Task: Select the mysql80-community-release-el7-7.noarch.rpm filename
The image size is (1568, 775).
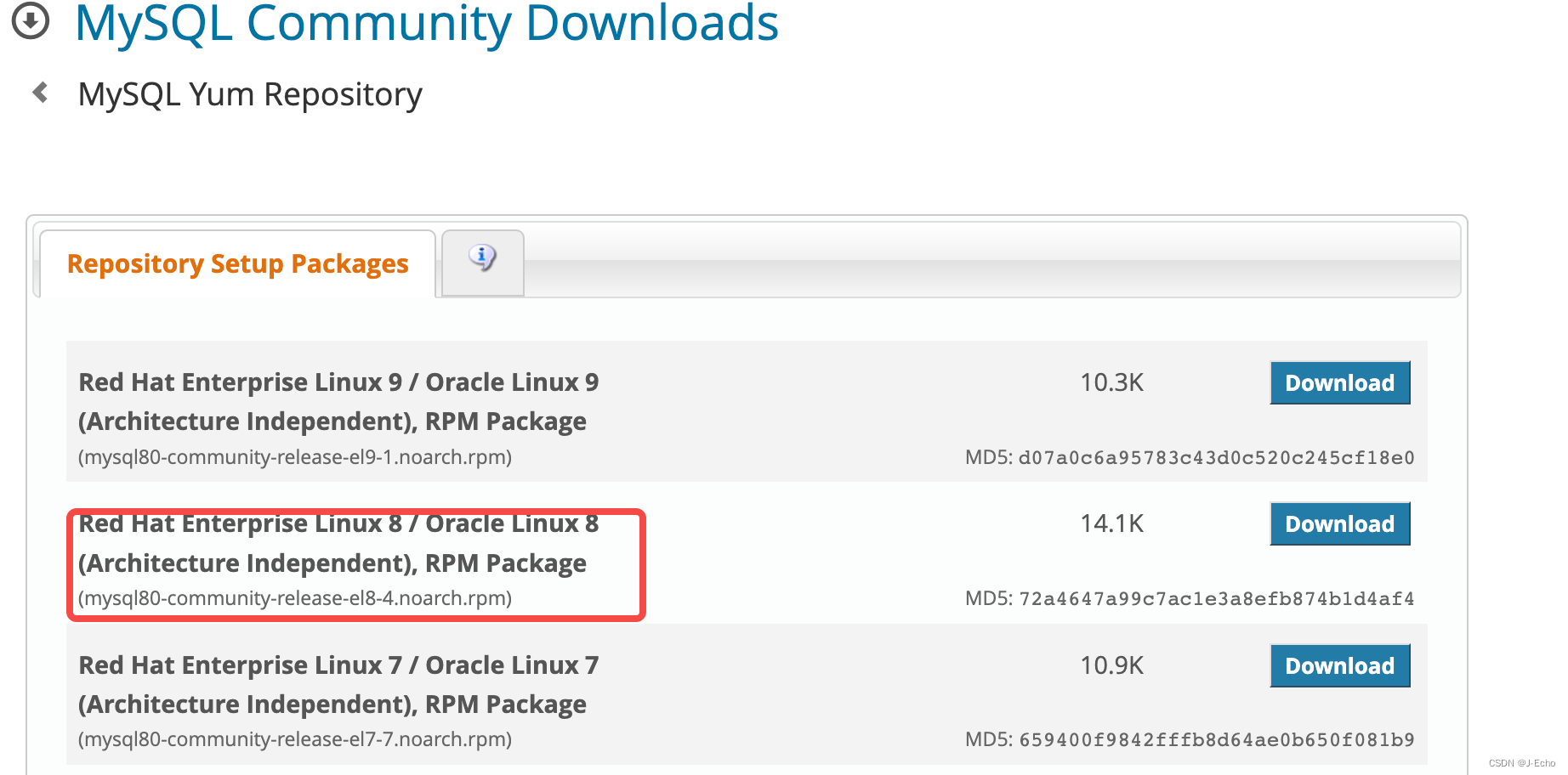Action: pos(295,739)
